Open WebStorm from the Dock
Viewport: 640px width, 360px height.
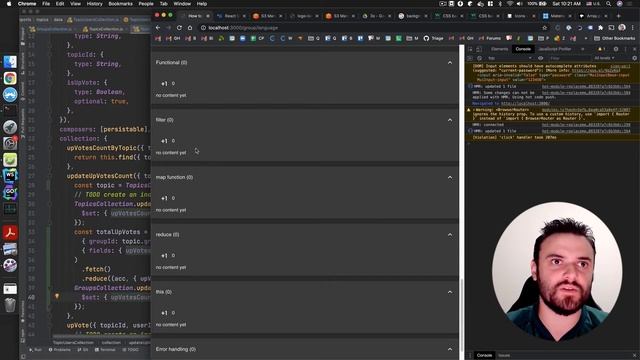click(x=10, y=176)
